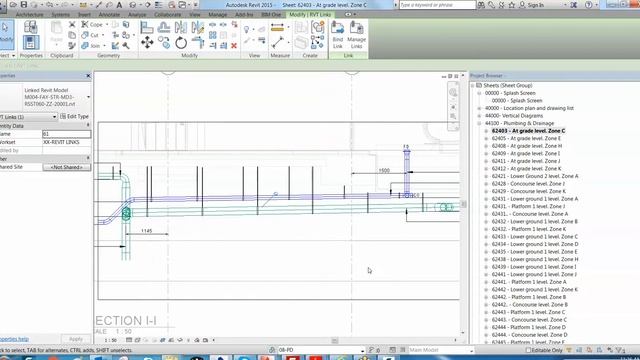Open the Manage ribbon tab
640x360 pixels.
(x=218, y=15)
